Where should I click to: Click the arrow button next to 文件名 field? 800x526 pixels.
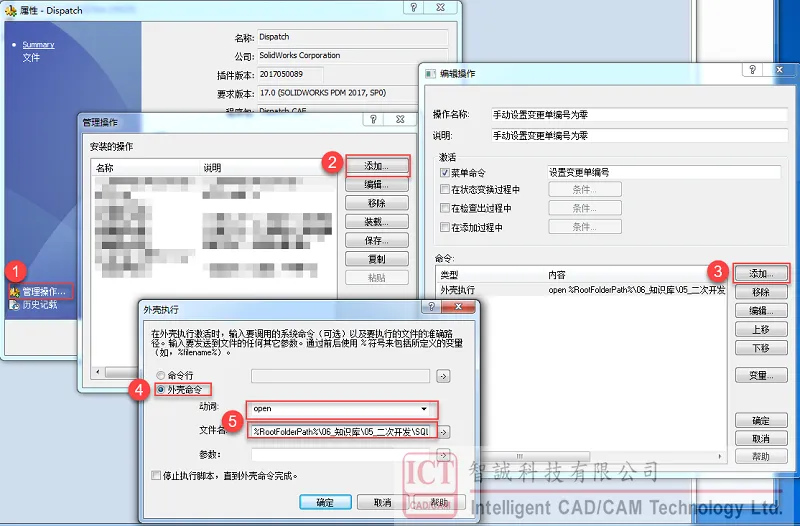click(443, 432)
